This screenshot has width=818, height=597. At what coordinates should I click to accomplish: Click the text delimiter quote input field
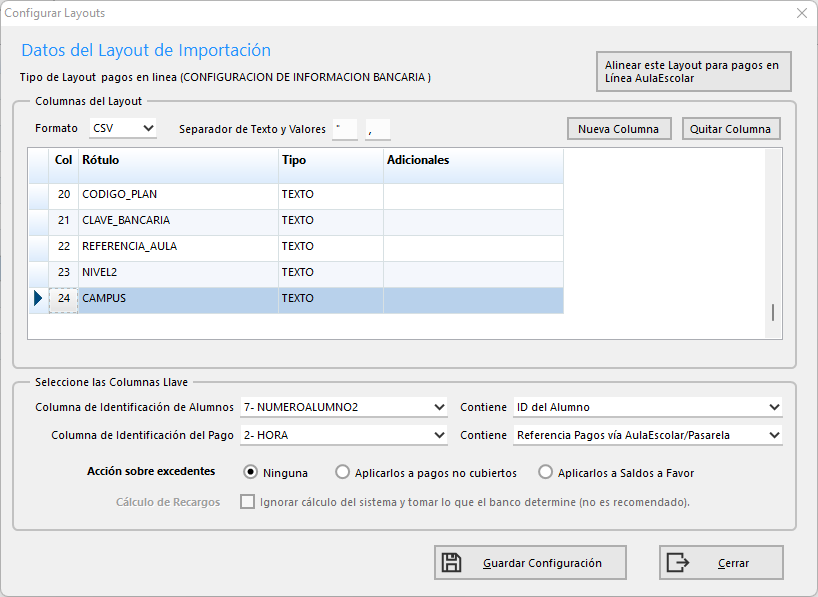tap(344, 129)
